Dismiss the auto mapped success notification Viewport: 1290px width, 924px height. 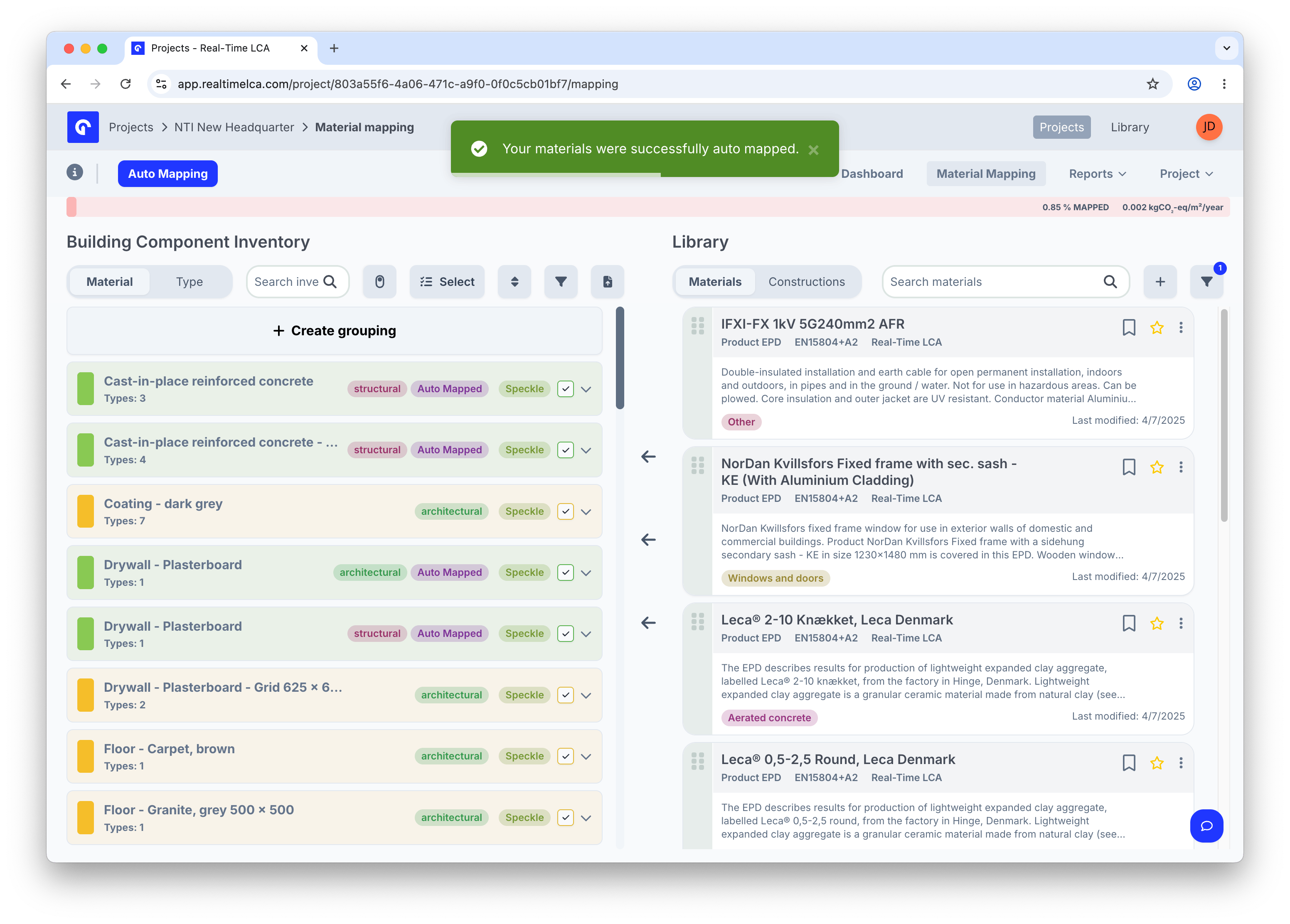coord(813,150)
